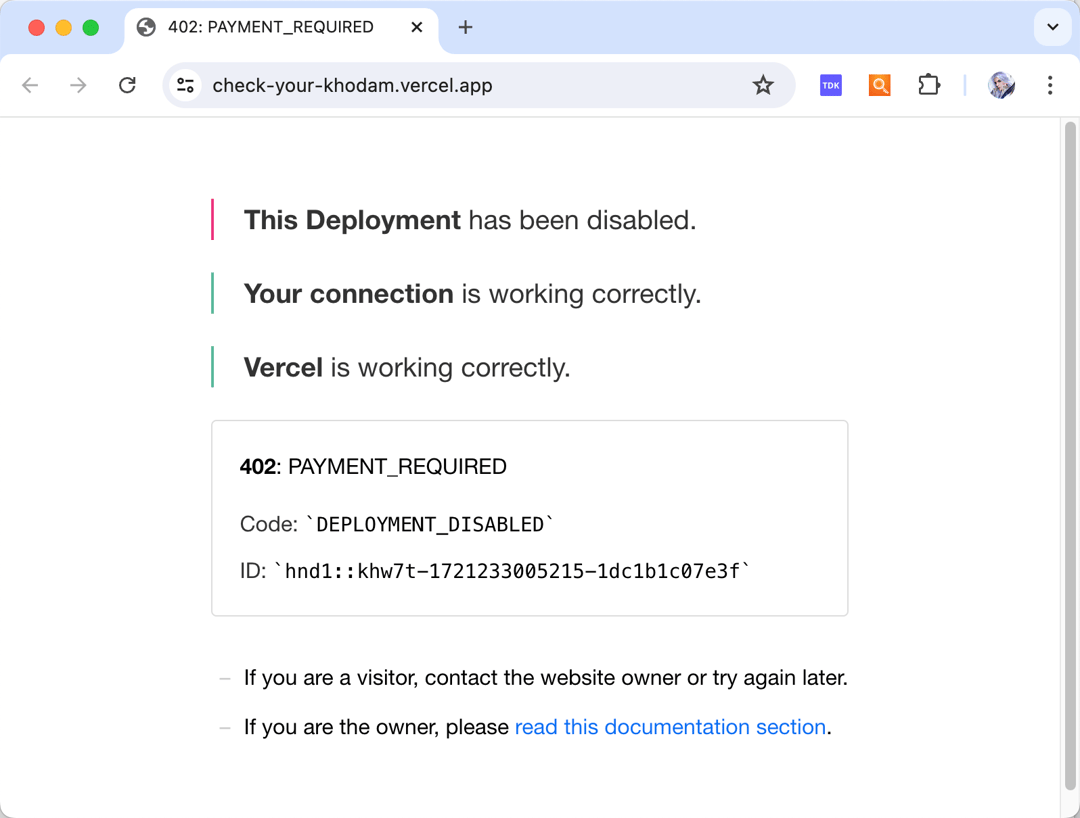Open the profile avatar menu
This screenshot has height=818, width=1080.
(1001, 85)
